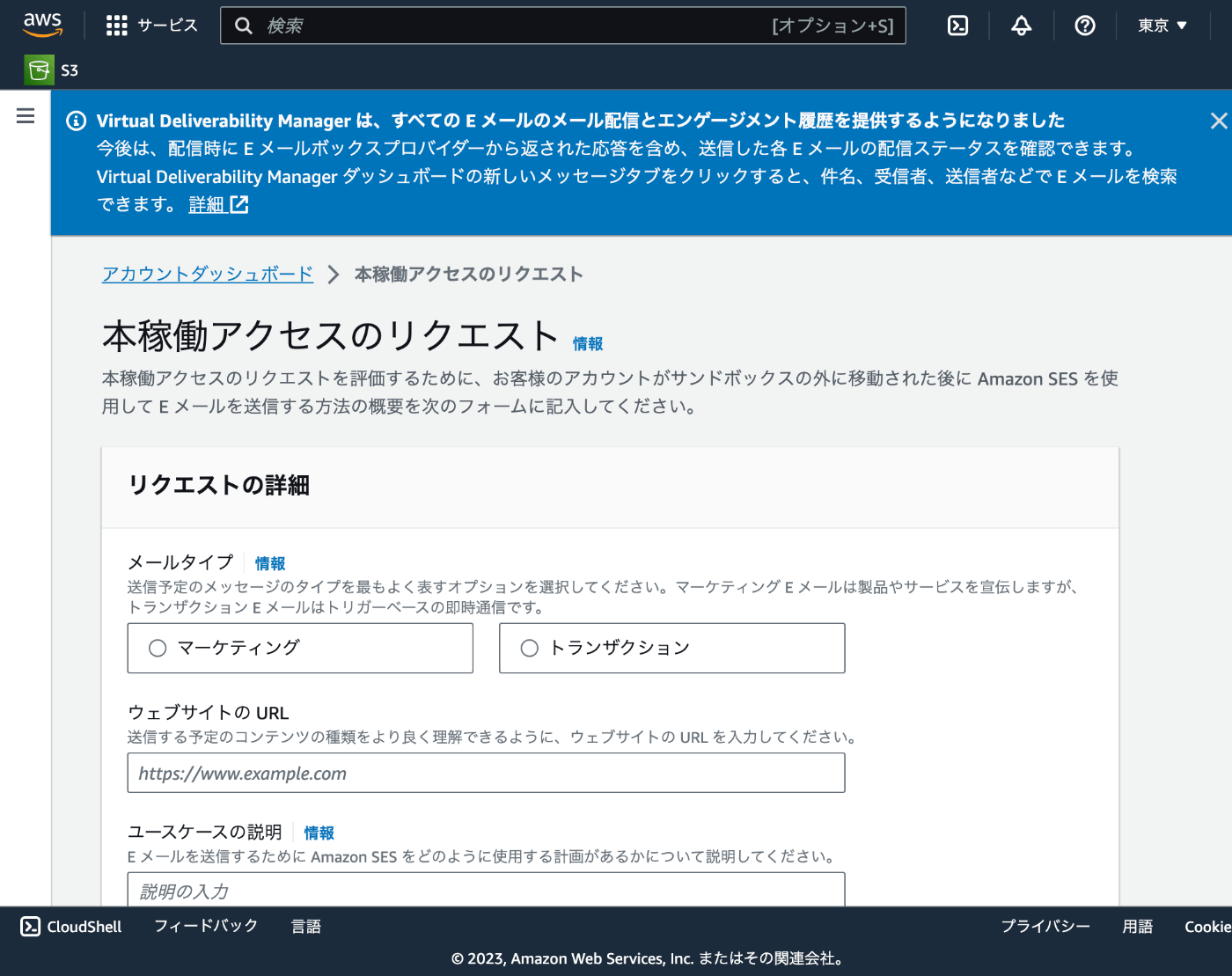Click the ウェブサイトの URL input field

point(487,773)
